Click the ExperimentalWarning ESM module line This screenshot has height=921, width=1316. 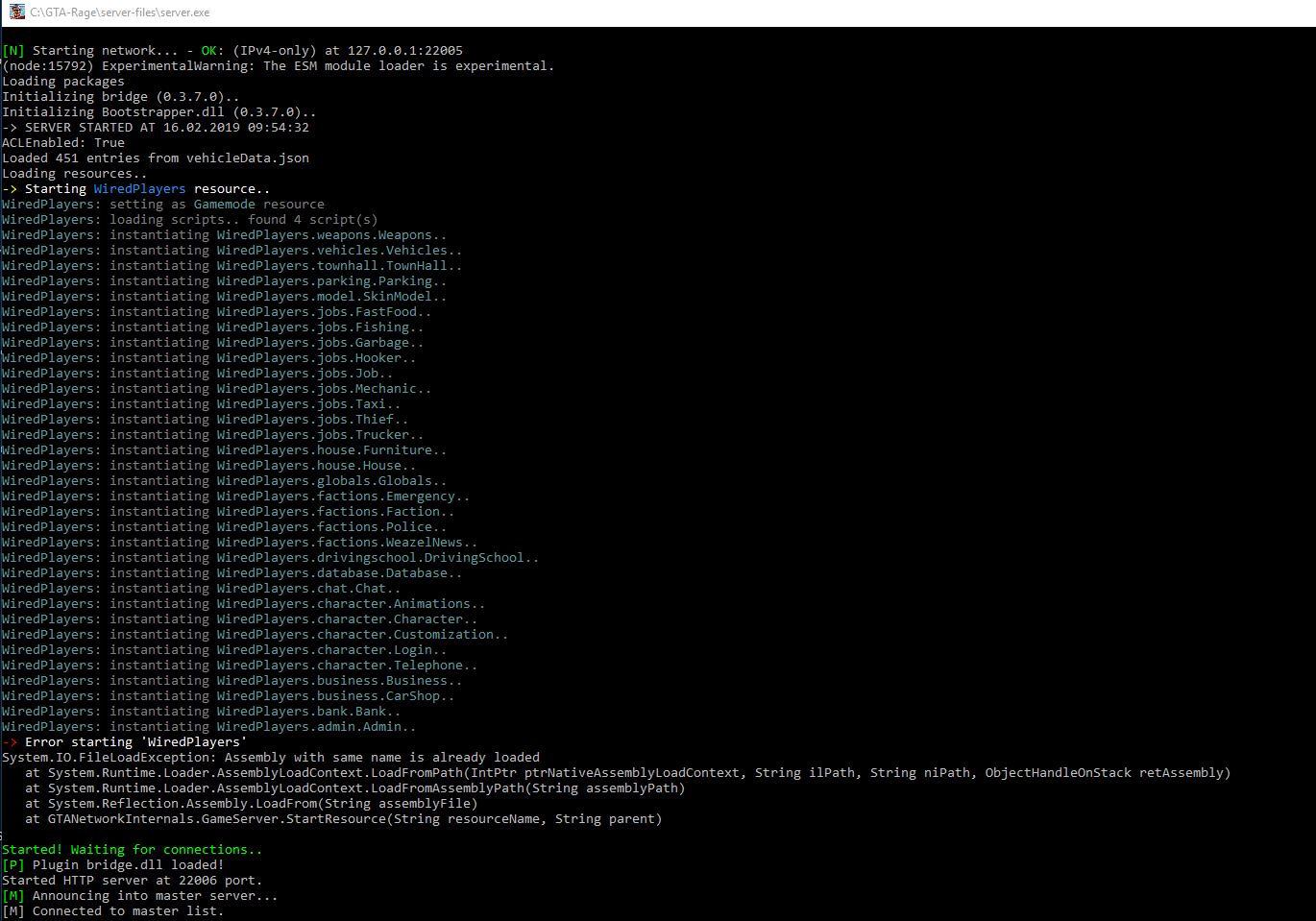(x=279, y=66)
